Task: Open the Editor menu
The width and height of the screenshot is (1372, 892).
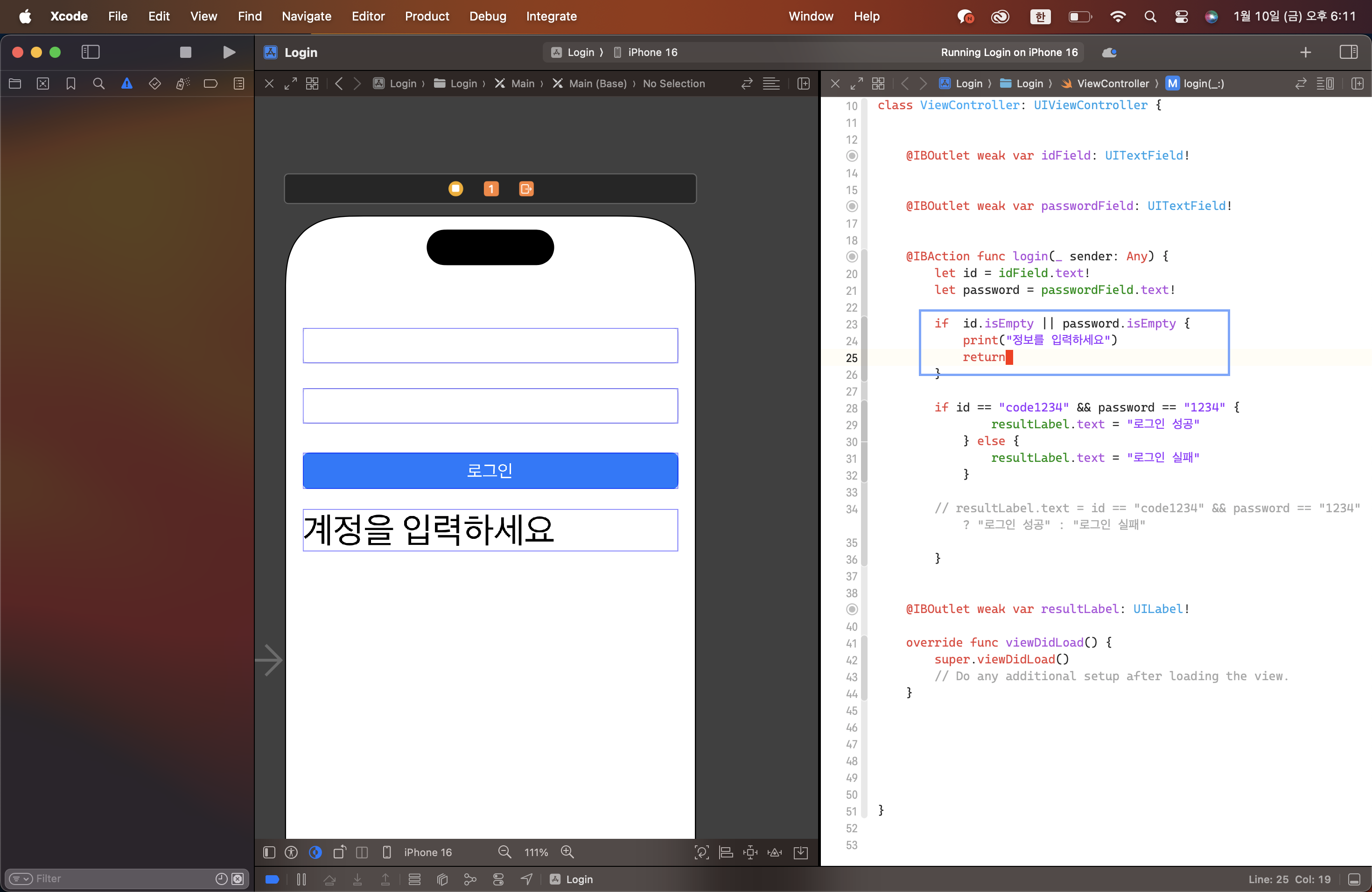Action: 368,16
